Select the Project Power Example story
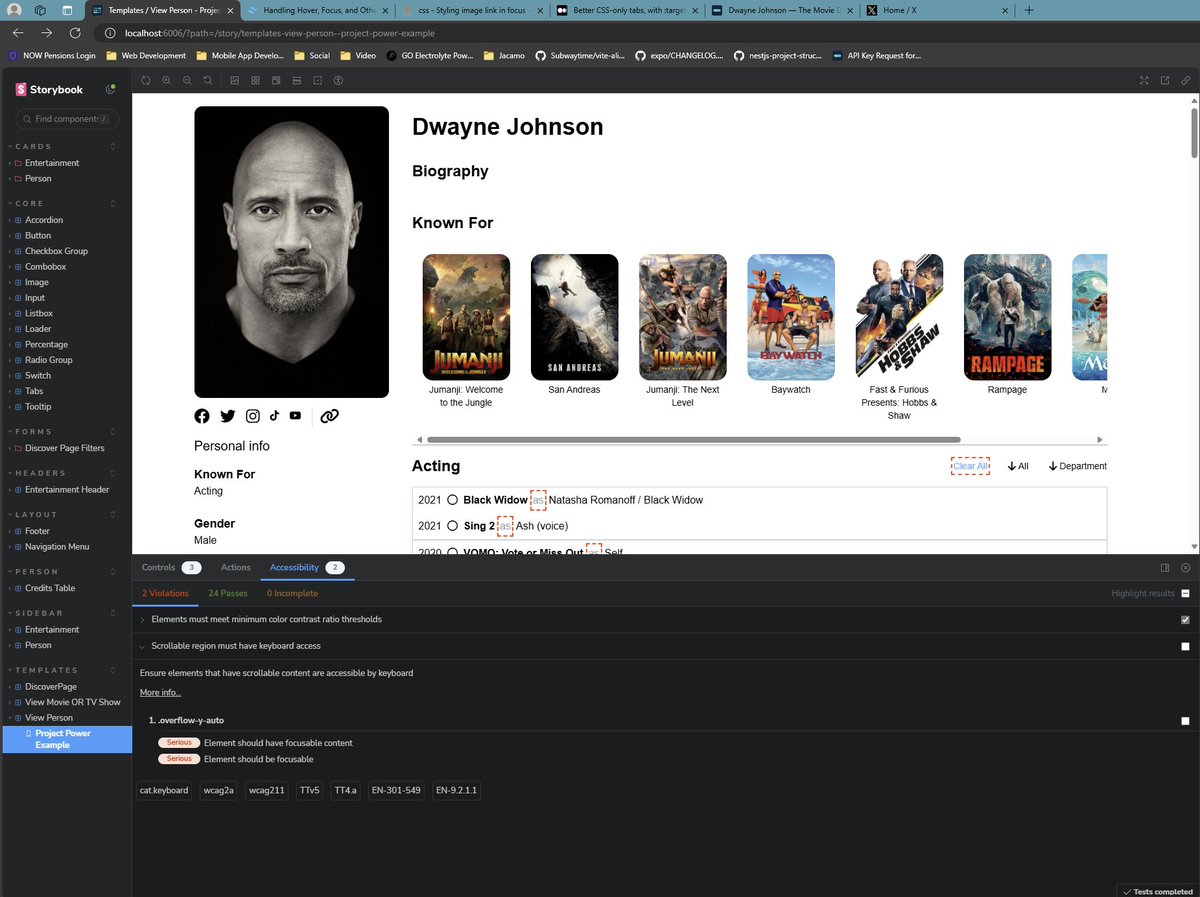This screenshot has height=897, width=1200. (x=66, y=739)
